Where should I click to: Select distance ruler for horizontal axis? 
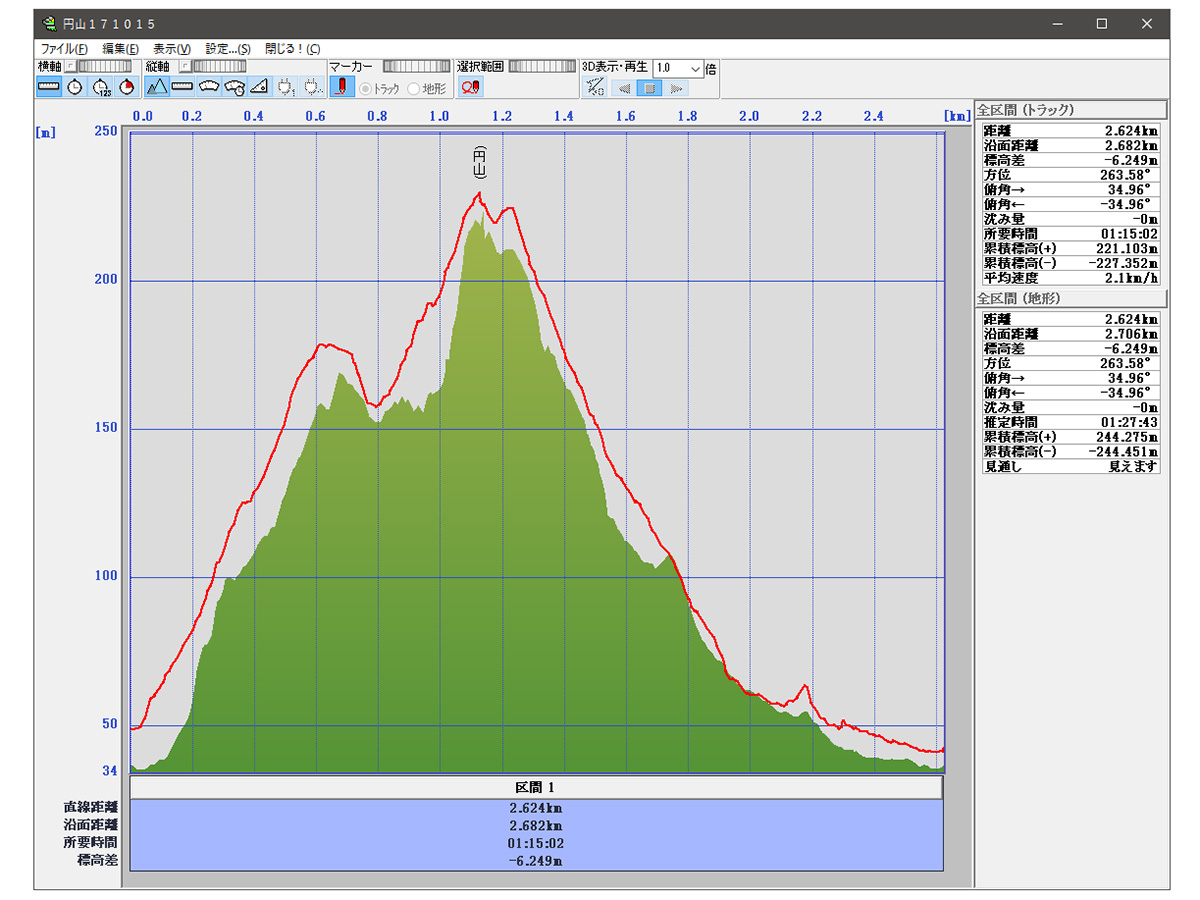pos(49,87)
